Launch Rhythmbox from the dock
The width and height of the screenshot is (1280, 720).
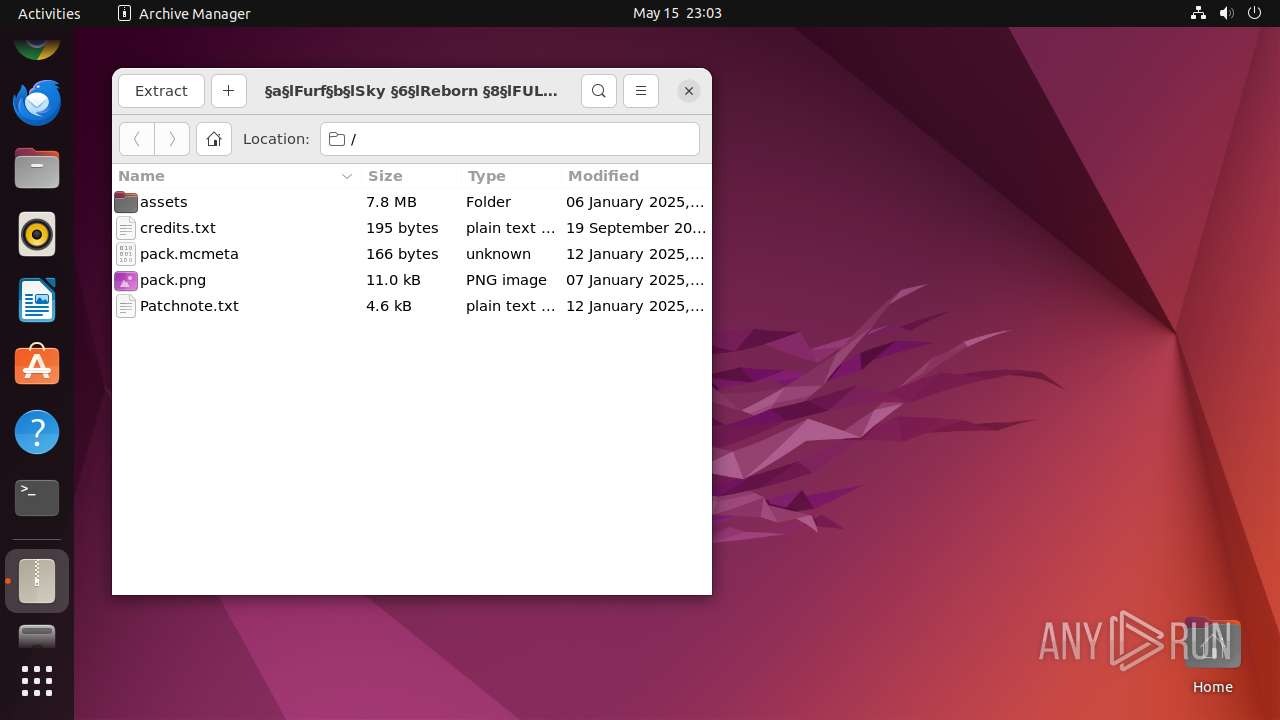37,234
